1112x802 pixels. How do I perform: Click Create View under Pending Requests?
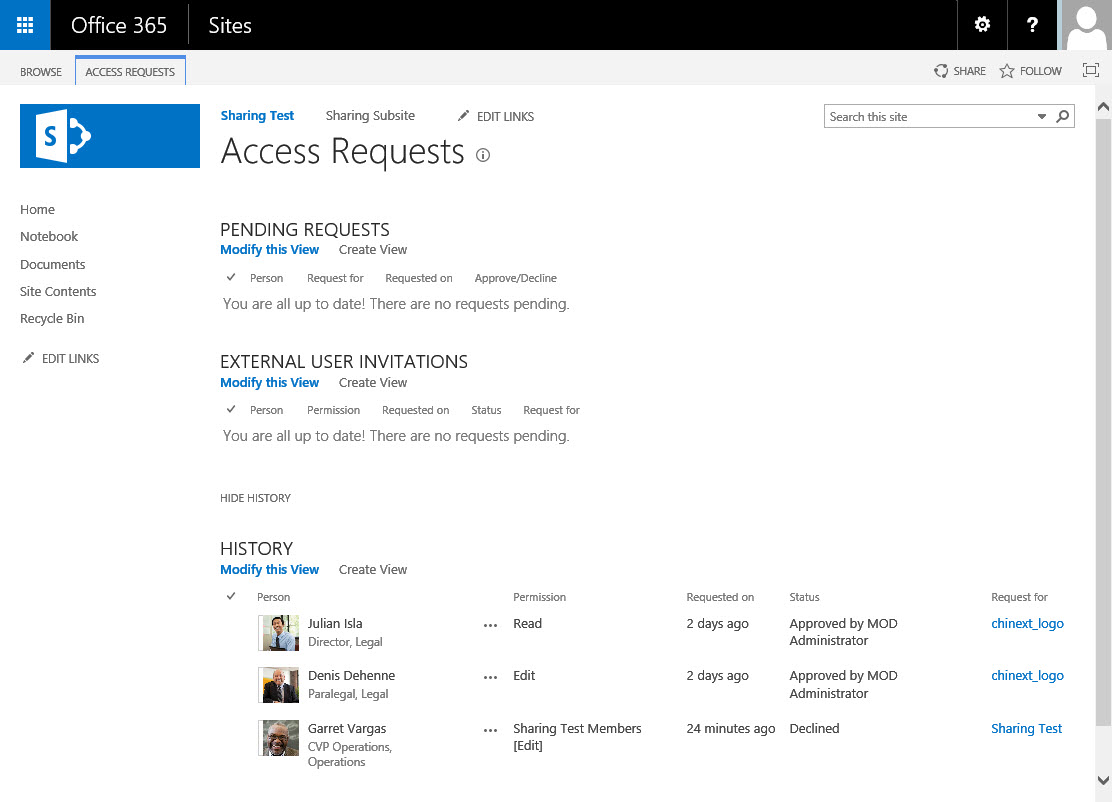pyautogui.click(x=373, y=250)
